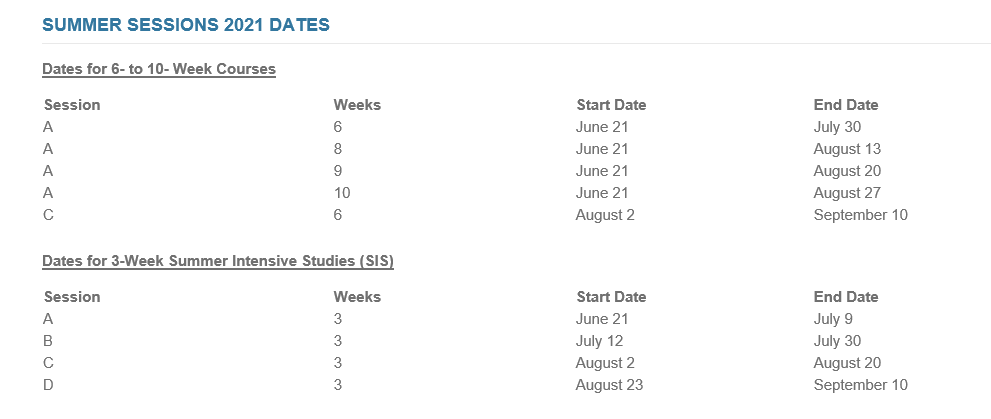Click the July 30 end date for Session B
Image resolution: width=991 pixels, height=419 pixels.
click(837, 341)
